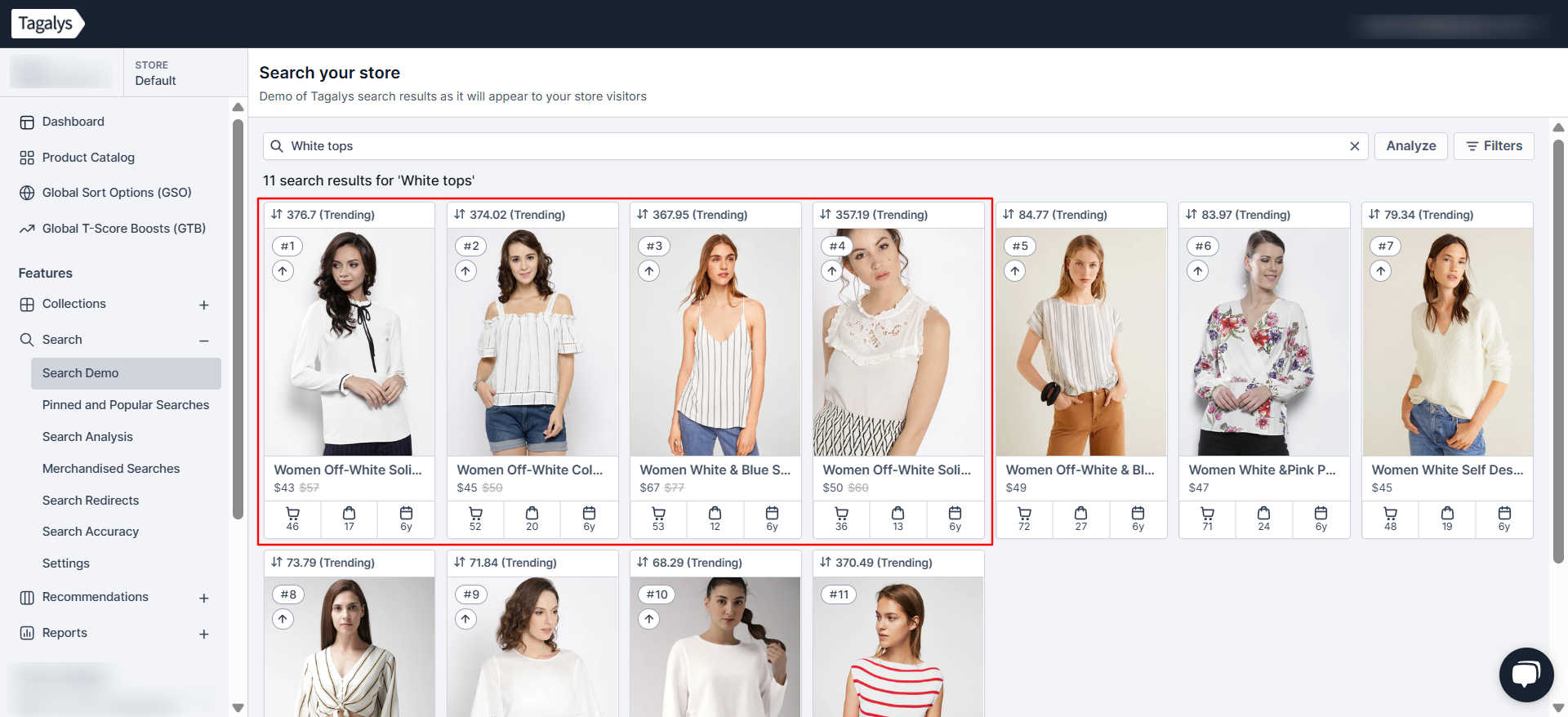
Task: Expand the Collections section
Action: click(204, 305)
